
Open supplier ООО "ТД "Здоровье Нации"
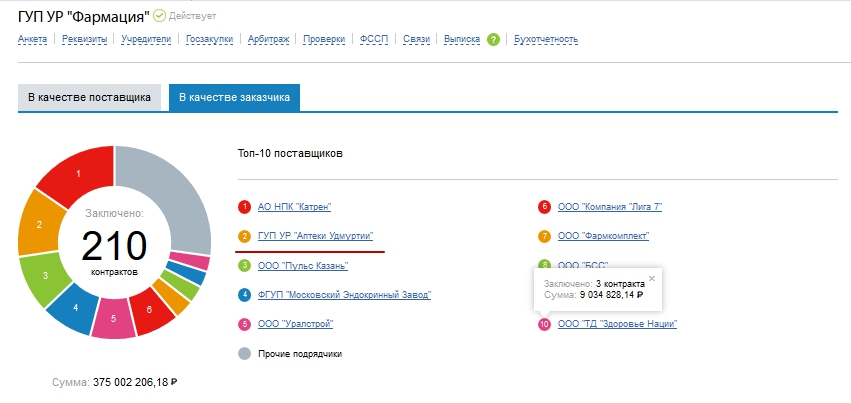pyautogui.click(x=618, y=324)
